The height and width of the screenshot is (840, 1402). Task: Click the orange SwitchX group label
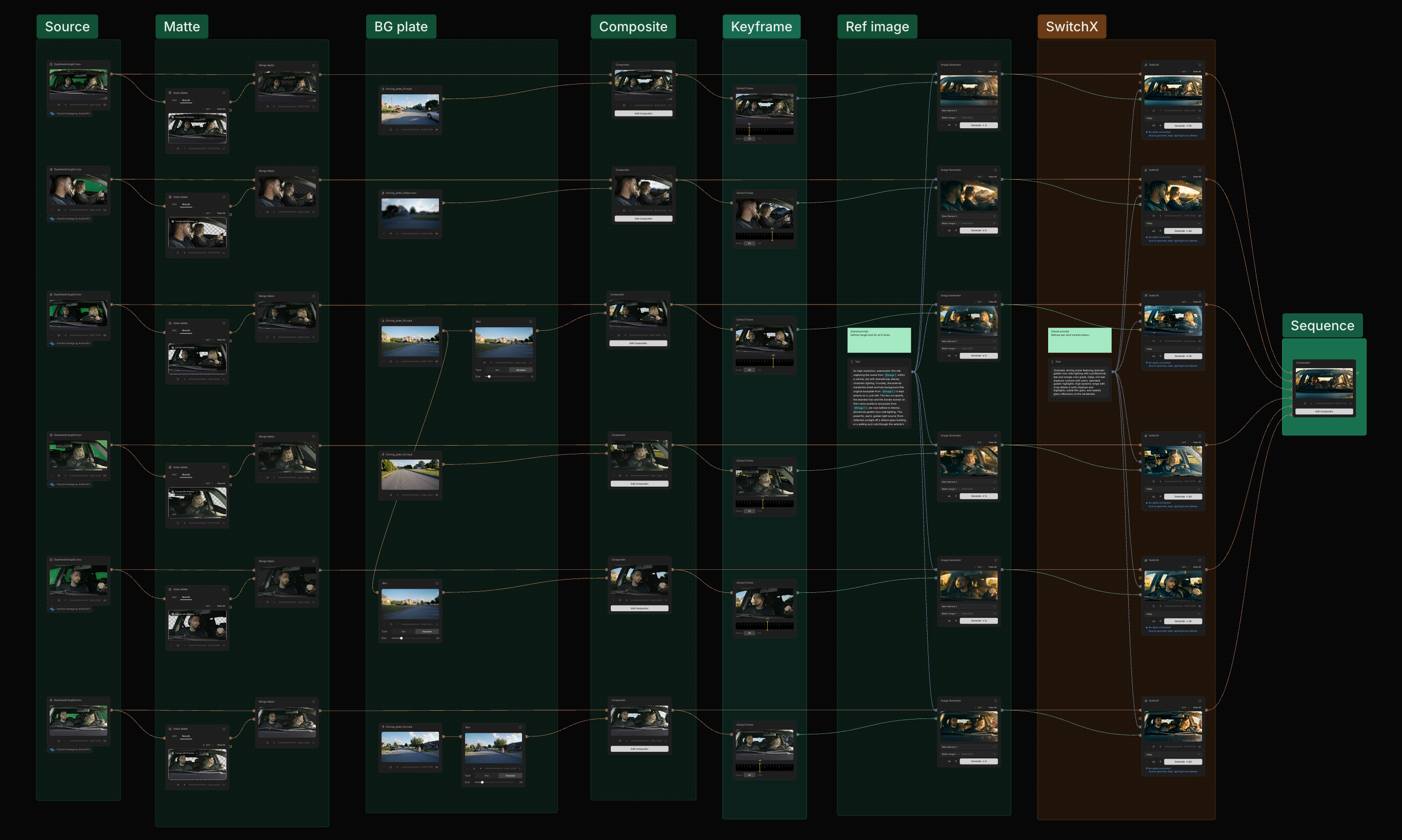pos(1071,27)
